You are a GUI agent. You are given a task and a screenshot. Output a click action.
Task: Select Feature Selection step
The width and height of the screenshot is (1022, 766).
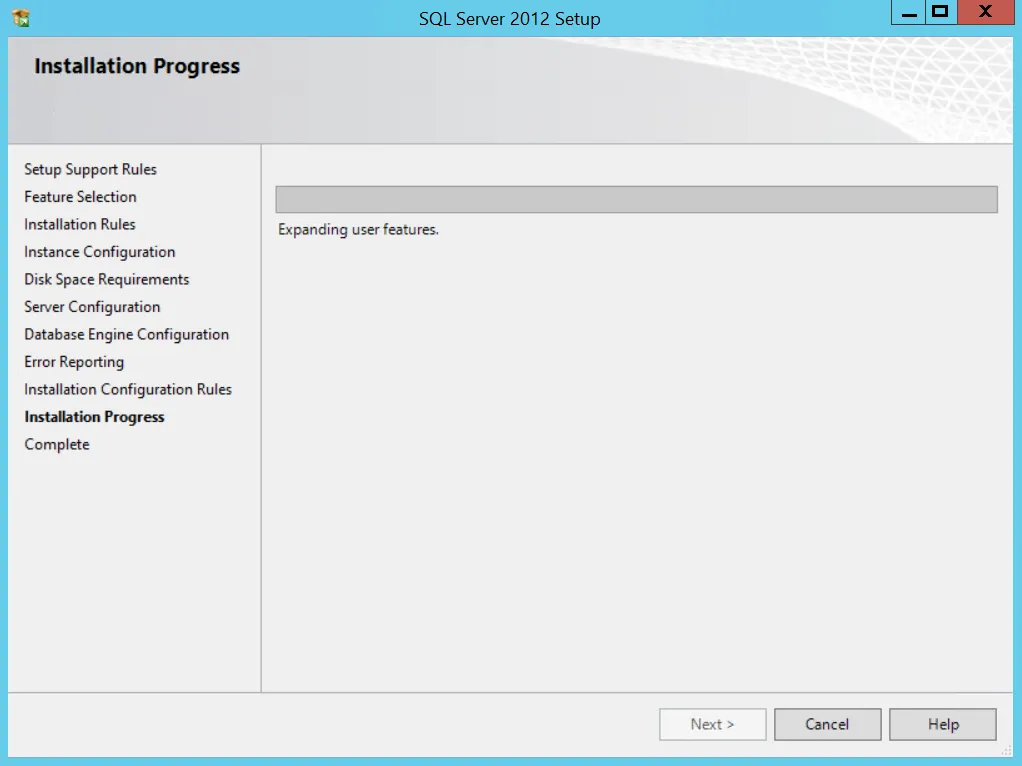tap(80, 197)
